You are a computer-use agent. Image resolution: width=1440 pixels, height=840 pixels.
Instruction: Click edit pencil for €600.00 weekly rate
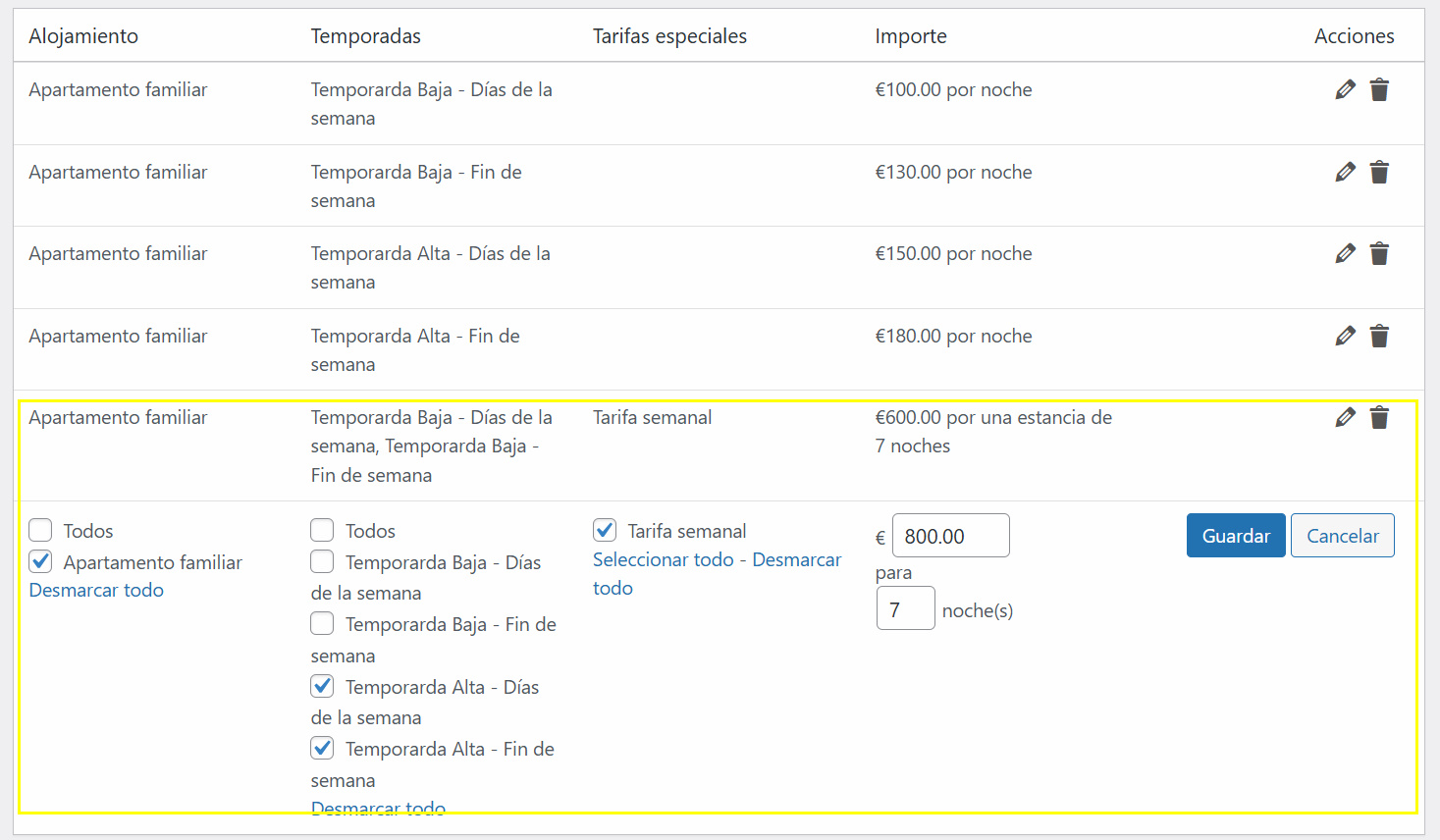click(1345, 418)
